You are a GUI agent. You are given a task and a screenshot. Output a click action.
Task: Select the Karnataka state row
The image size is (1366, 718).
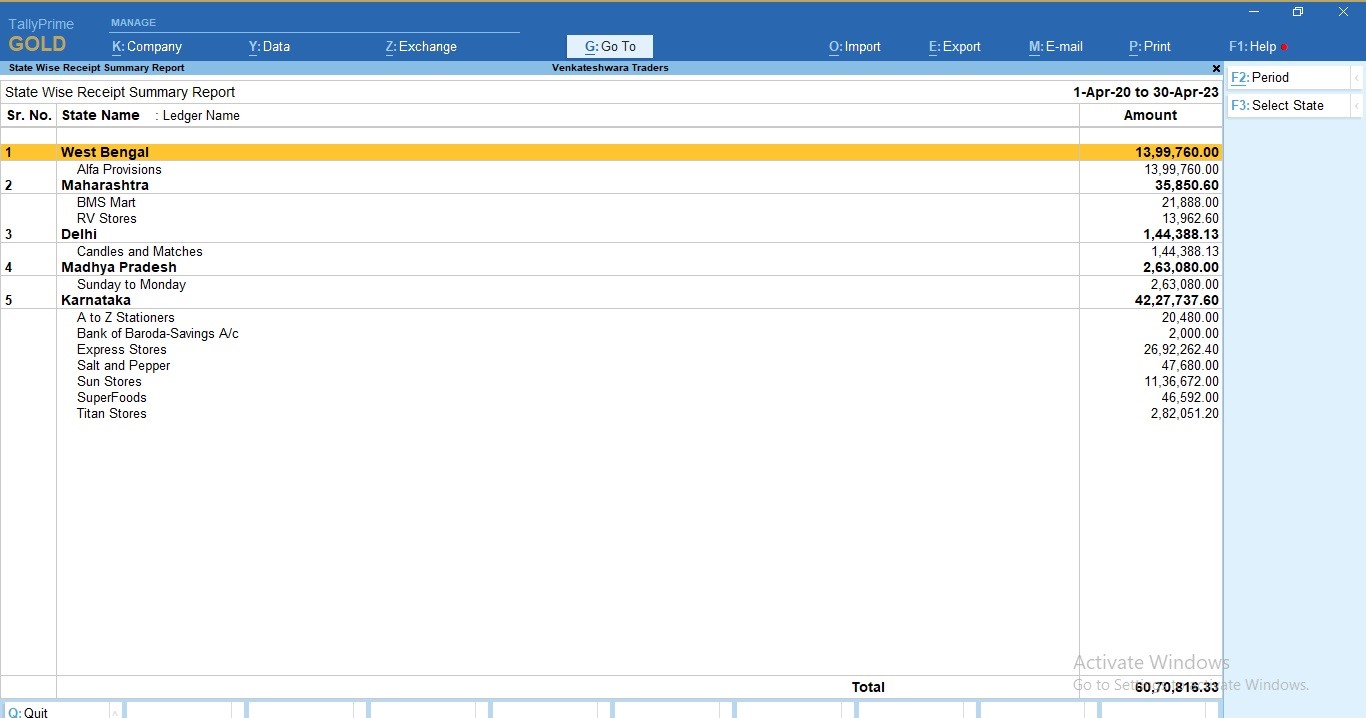pyautogui.click(x=96, y=300)
